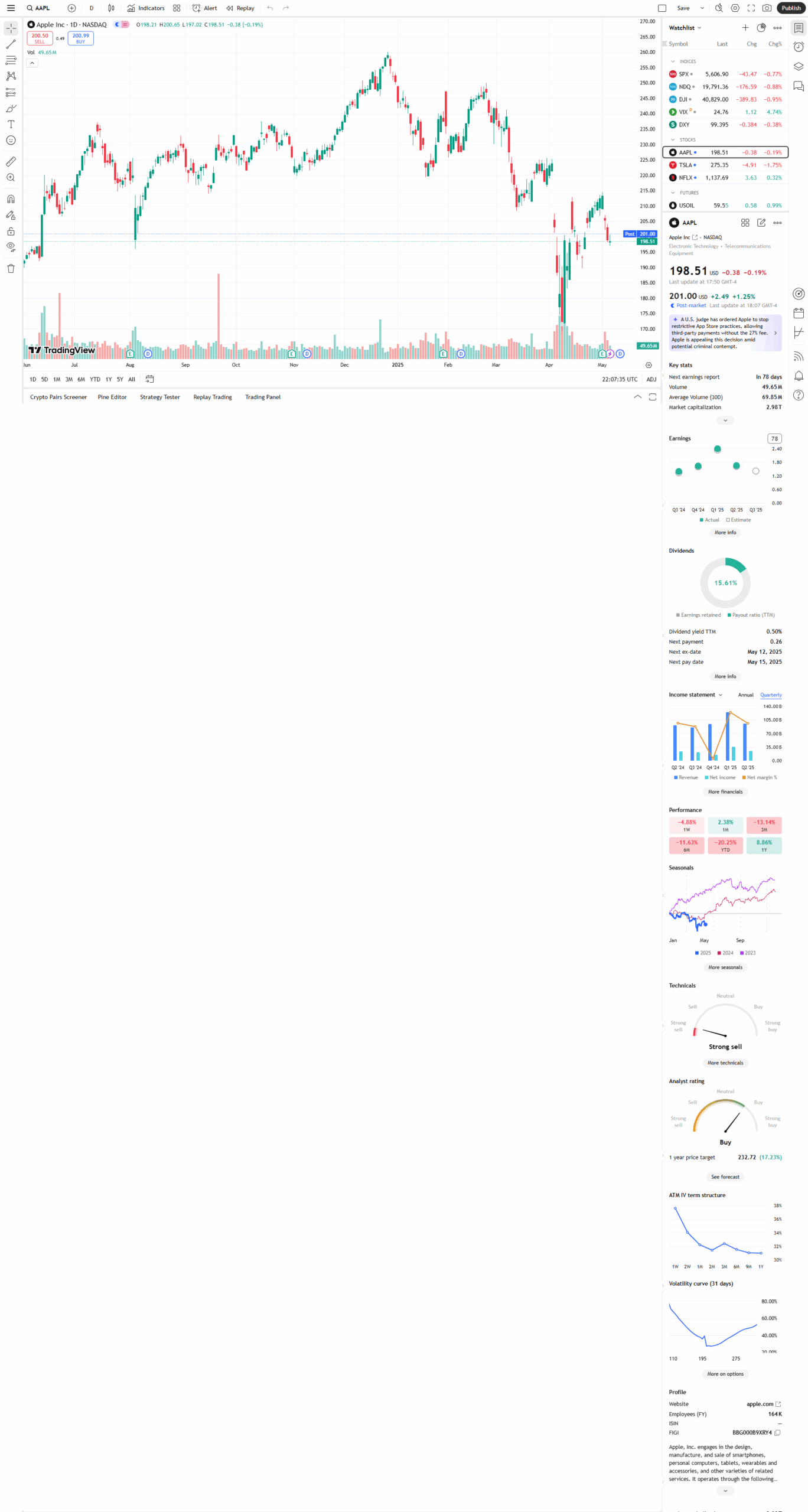808x1512 pixels.
Task: Select the trend line drawing tool
Action: pyautogui.click(x=11, y=44)
